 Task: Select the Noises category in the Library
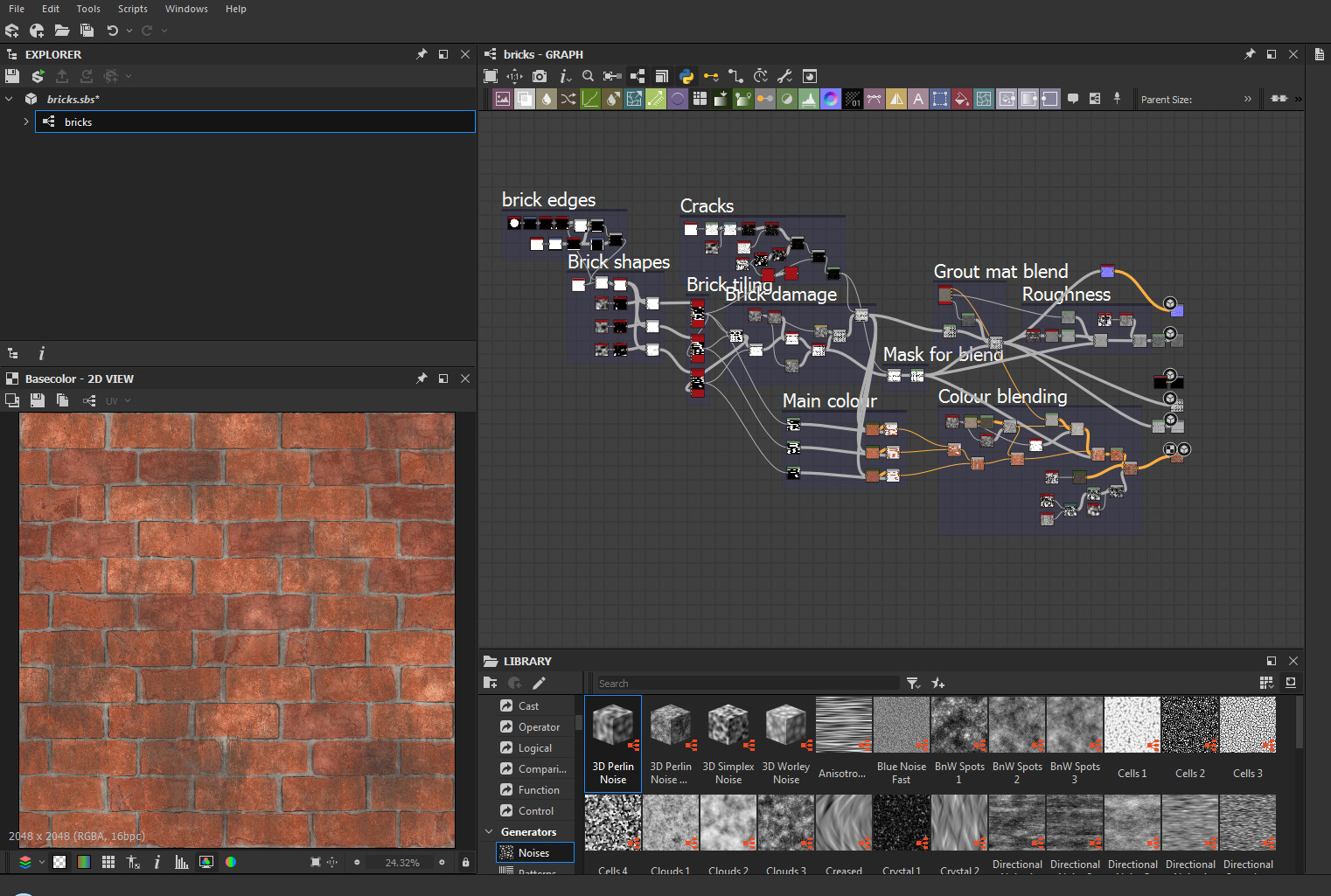(x=535, y=852)
